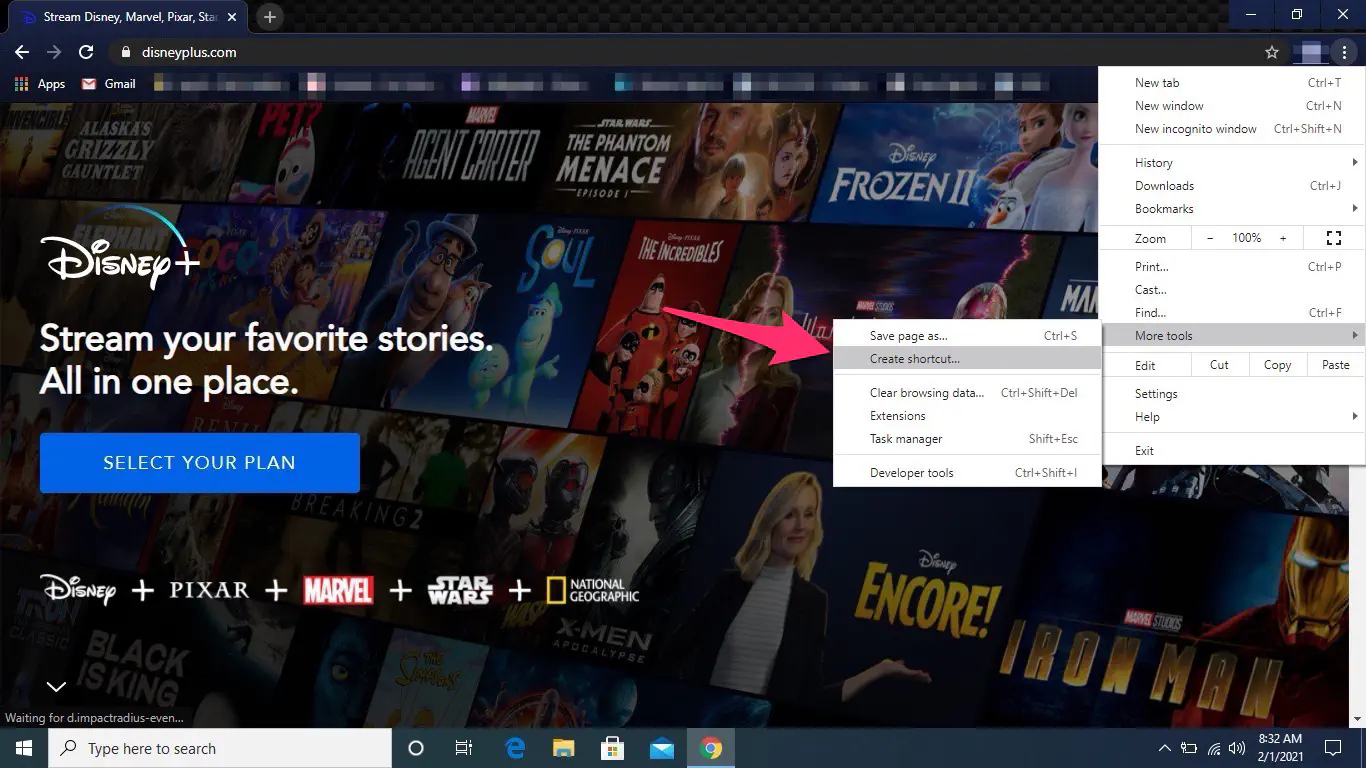
Task: Click the Chrome icon on the taskbar
Action: point(711,748)
